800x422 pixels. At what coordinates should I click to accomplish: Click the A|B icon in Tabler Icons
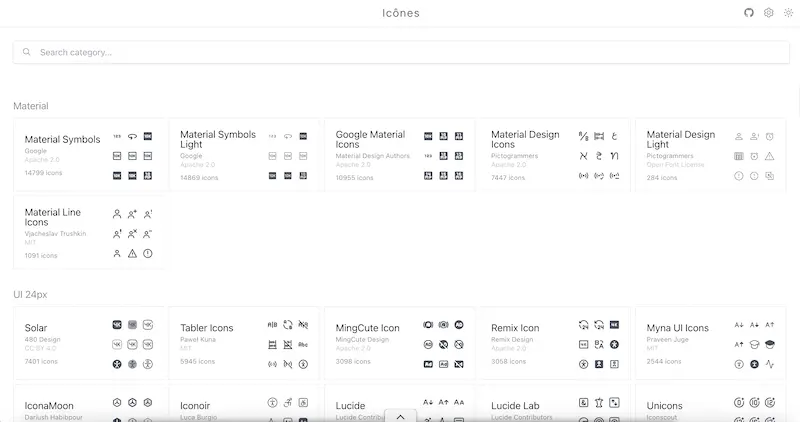coord(272,325)
